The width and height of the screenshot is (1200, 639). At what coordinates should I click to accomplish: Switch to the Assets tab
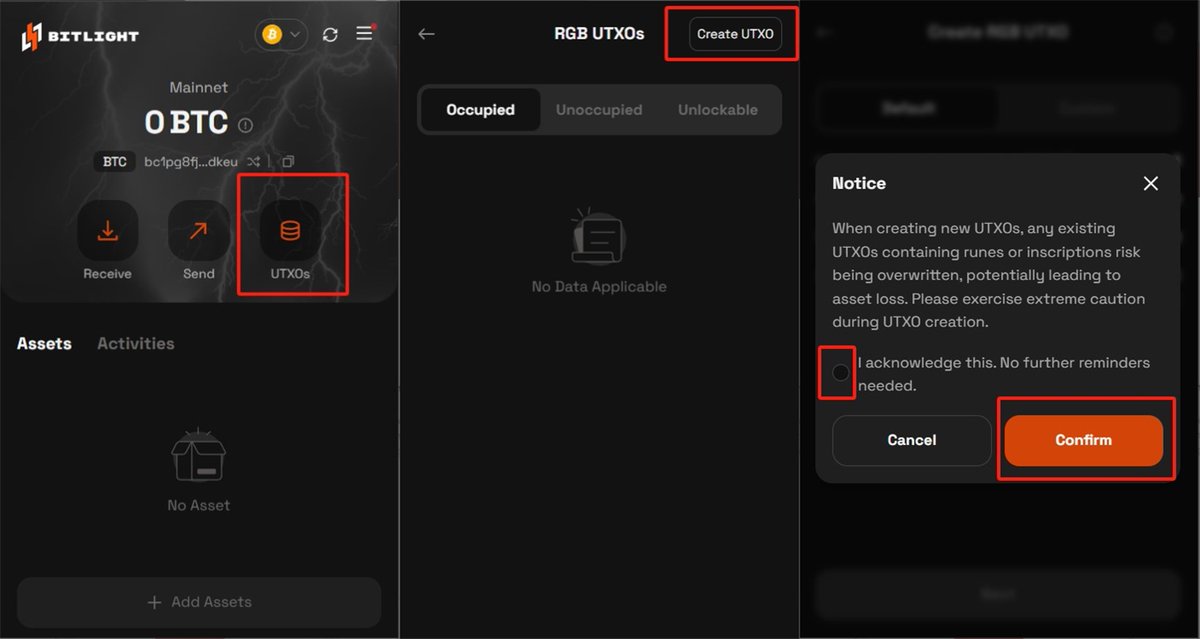pos(44,343)
